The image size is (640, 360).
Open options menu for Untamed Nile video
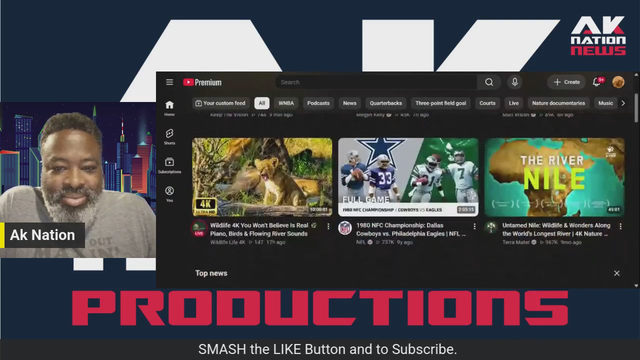(x=620, y=226)
